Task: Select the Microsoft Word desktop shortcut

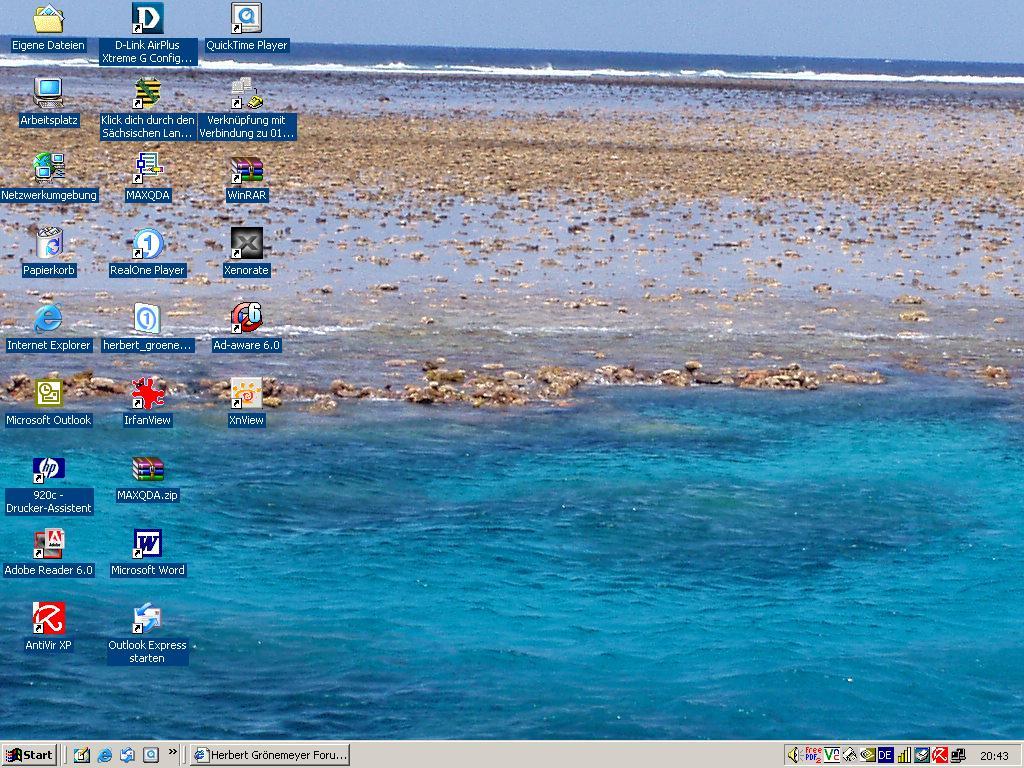Action: [x=148, y=544]
